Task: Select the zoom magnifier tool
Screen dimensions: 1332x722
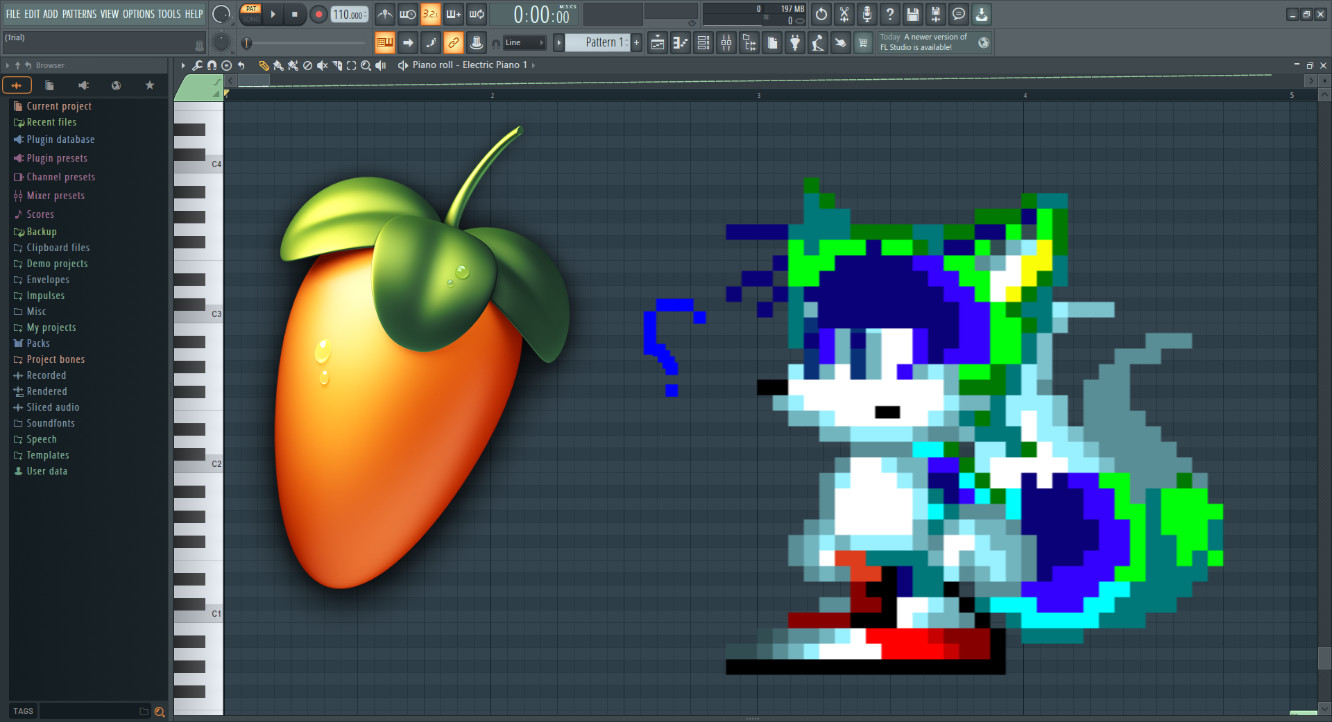Action: tap(367, 66)
